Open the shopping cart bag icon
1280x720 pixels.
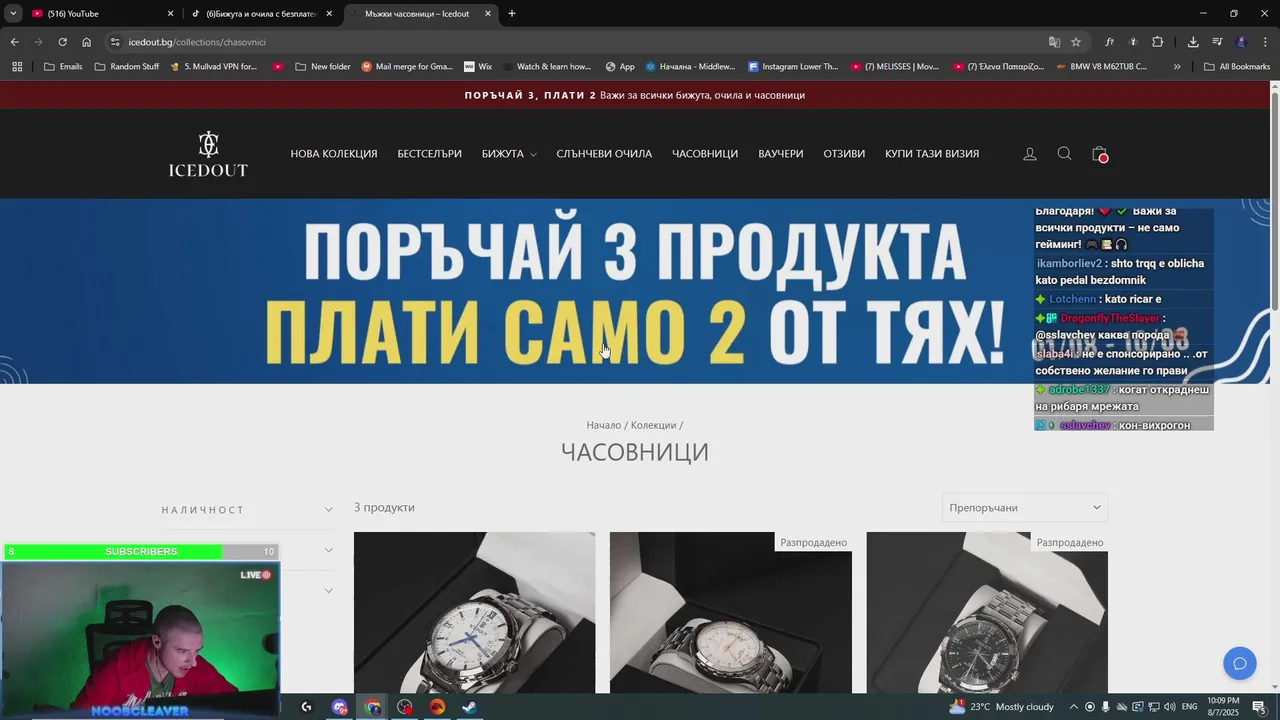point(1100,154)
